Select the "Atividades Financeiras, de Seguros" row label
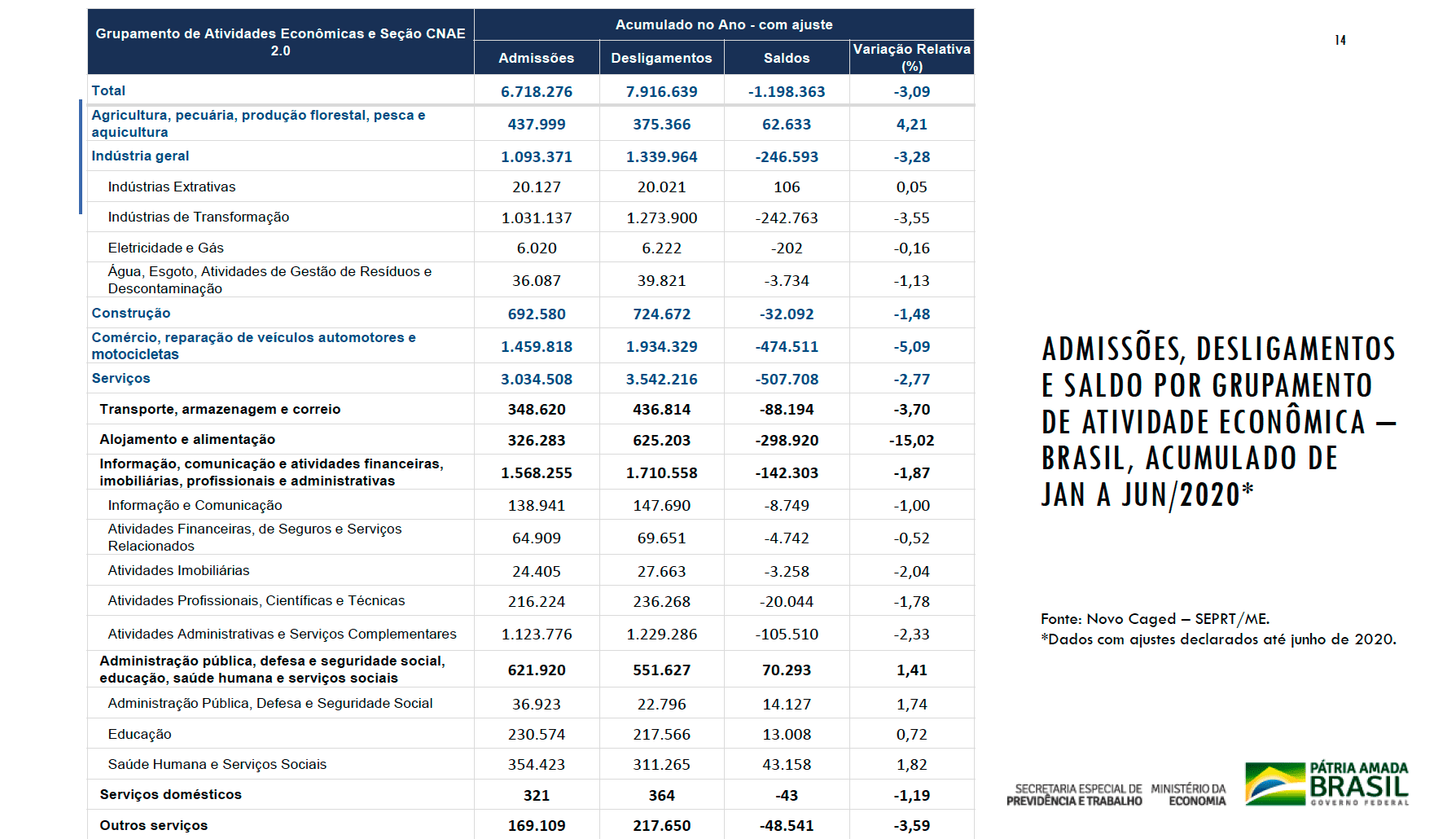This screenshot has height=839, width=1456. click(x=255, y=538)
